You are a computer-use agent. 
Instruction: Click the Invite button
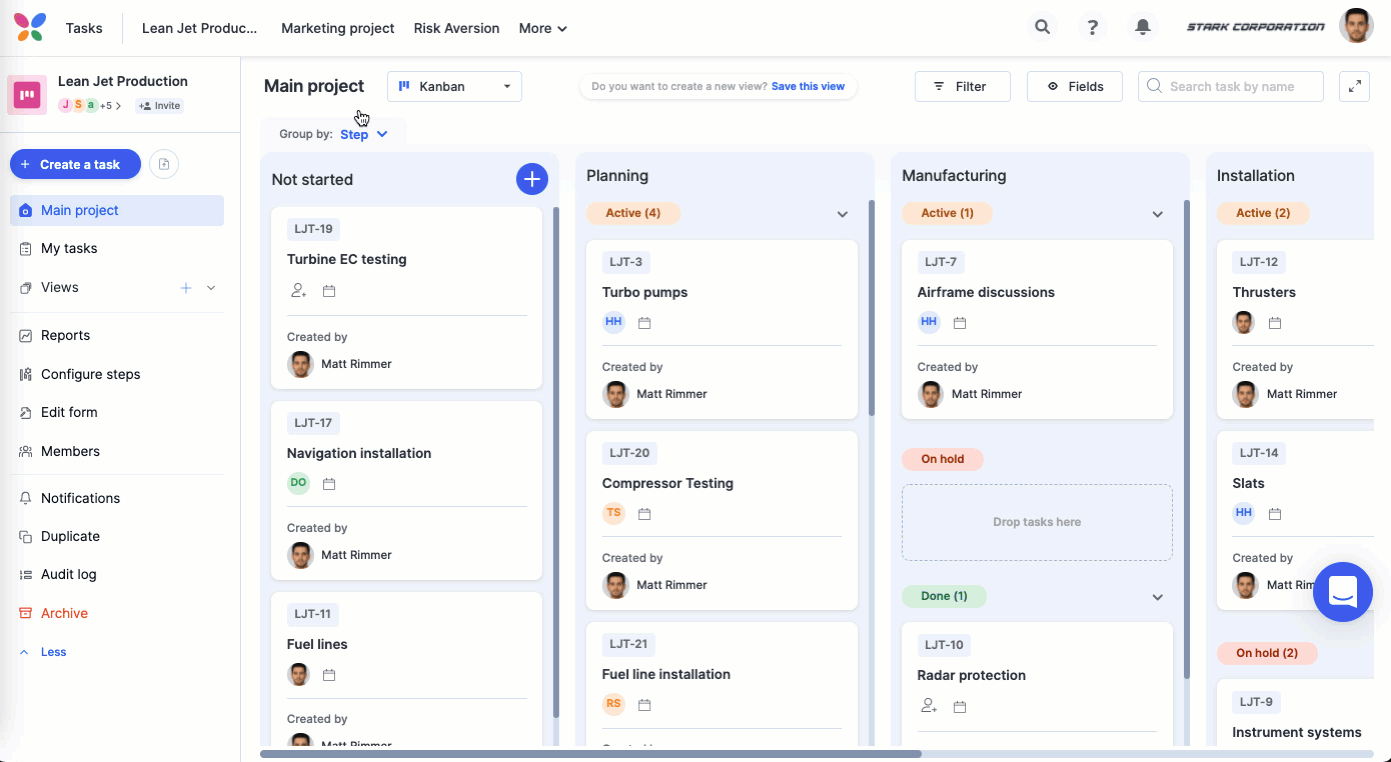[159, 106]
